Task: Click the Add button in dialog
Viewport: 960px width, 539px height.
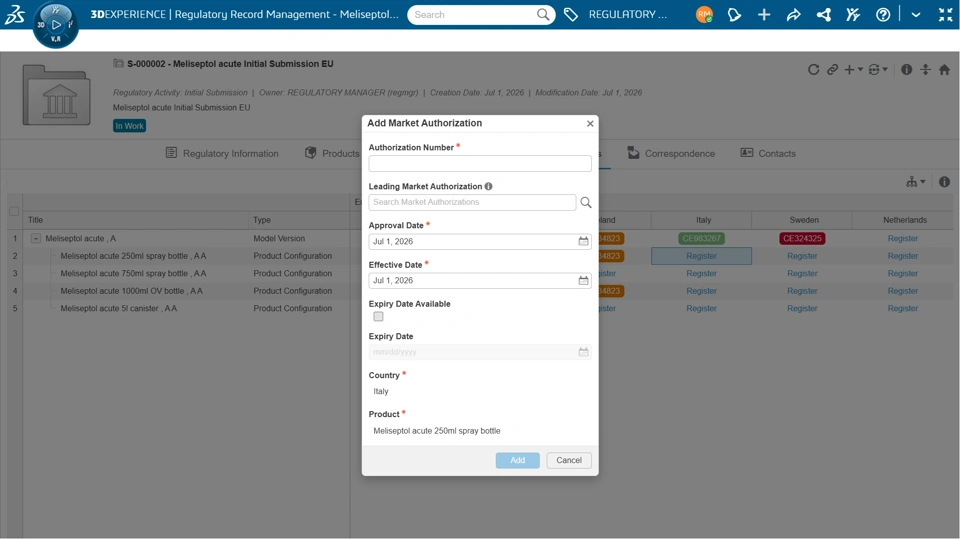Action: pyautogui.click(x=517, y=460)
